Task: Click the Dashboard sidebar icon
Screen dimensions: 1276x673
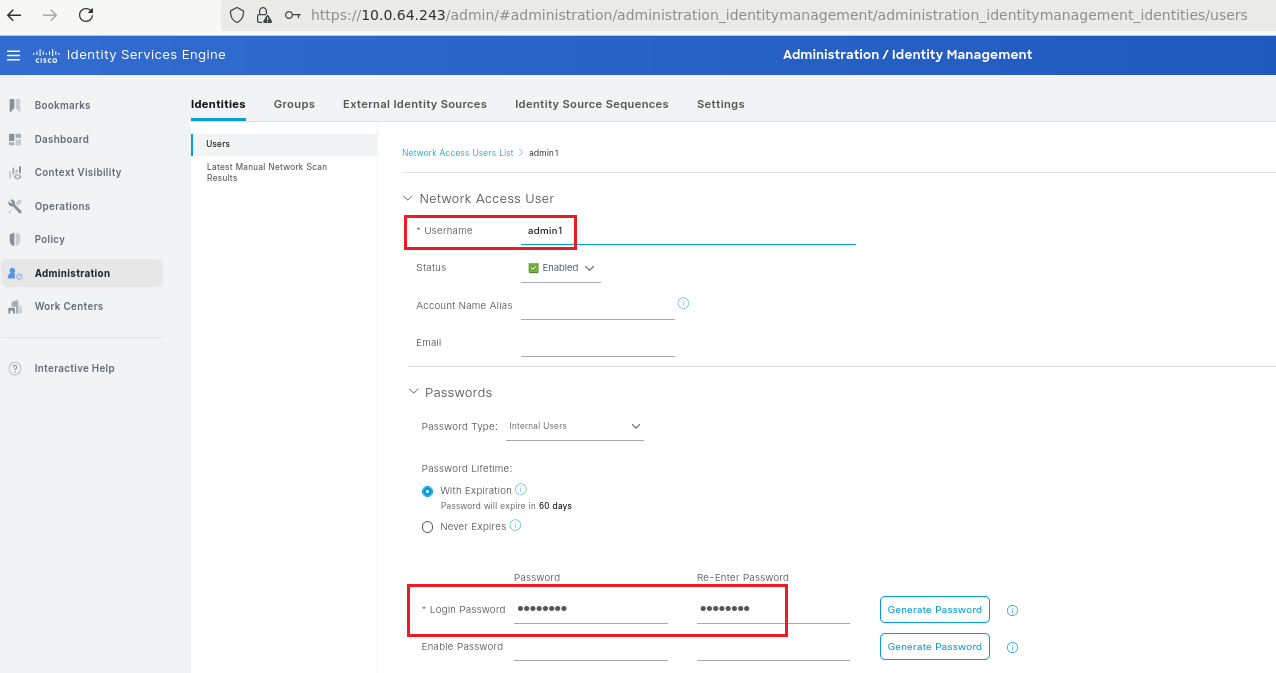Action: (x=15, y=139)
